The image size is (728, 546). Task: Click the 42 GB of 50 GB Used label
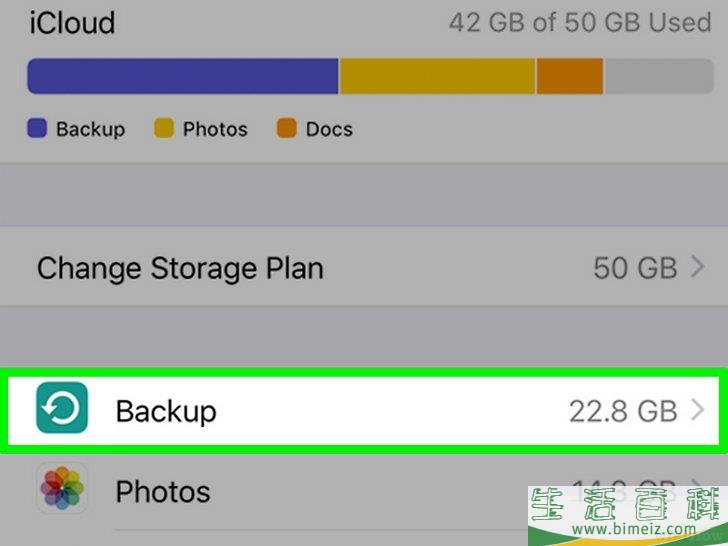tap(580, 22)
